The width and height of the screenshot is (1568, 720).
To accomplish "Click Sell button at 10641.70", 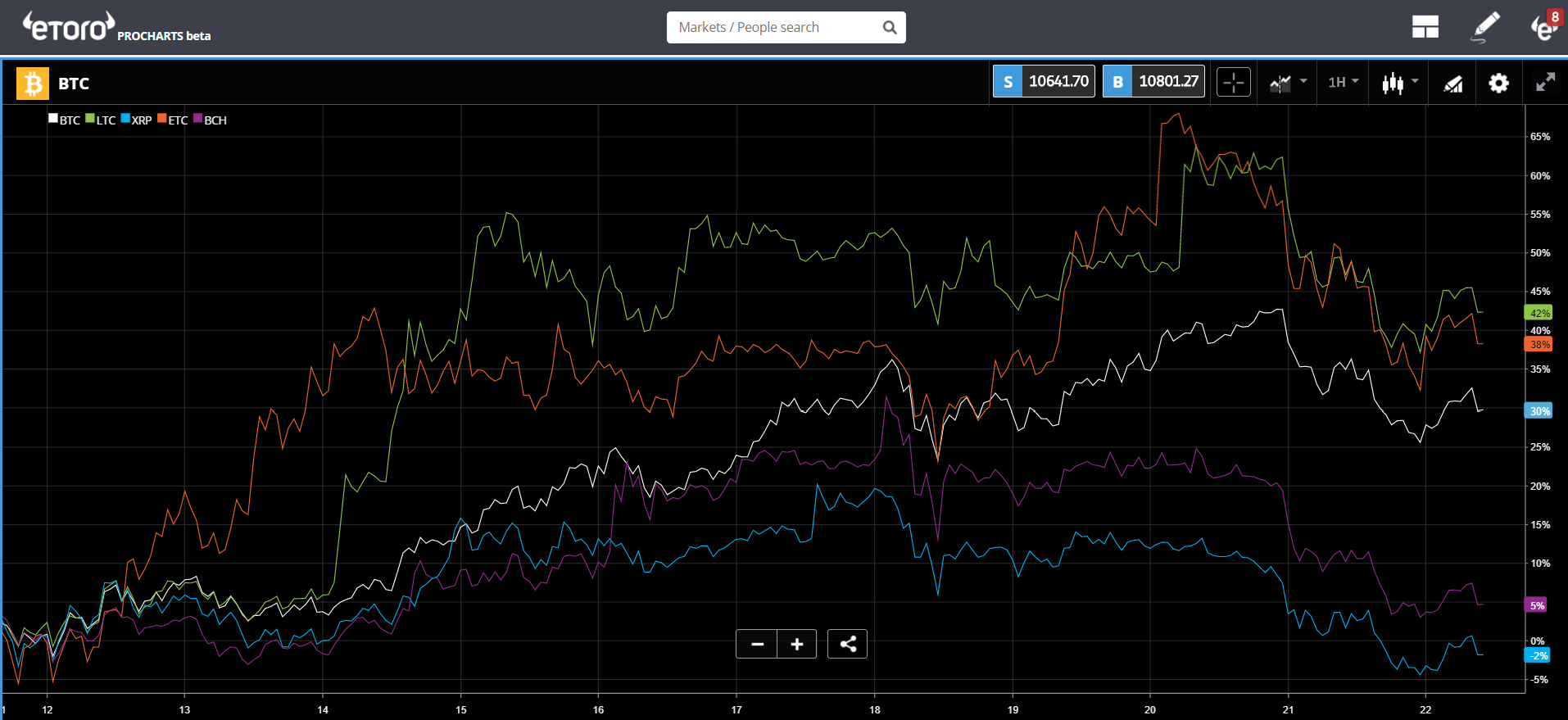I will point(1044,81).
